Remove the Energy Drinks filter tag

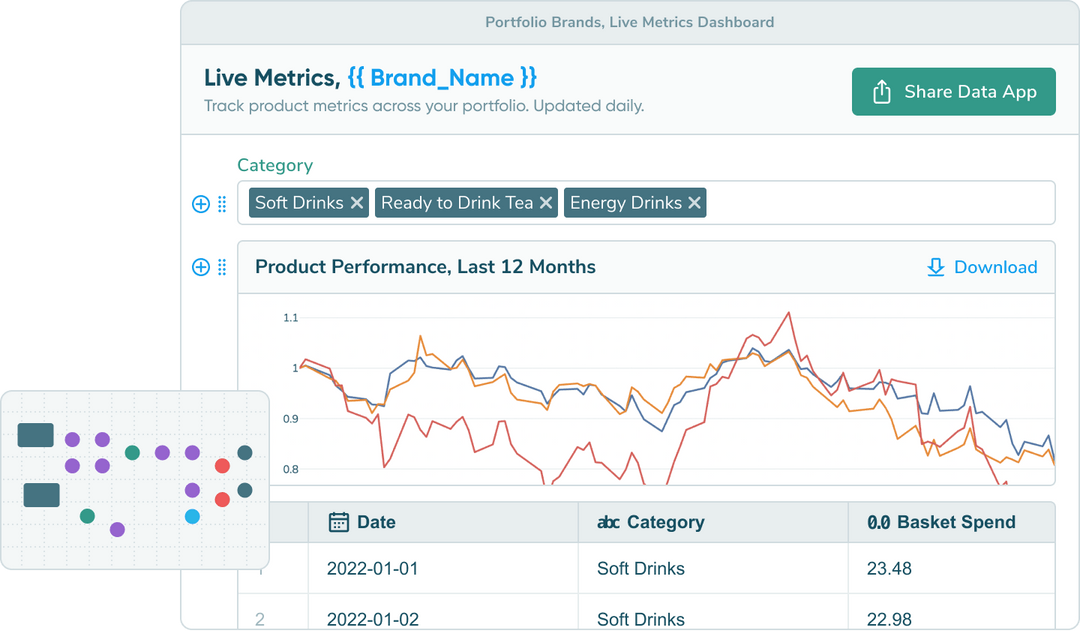tap(695, 202)
